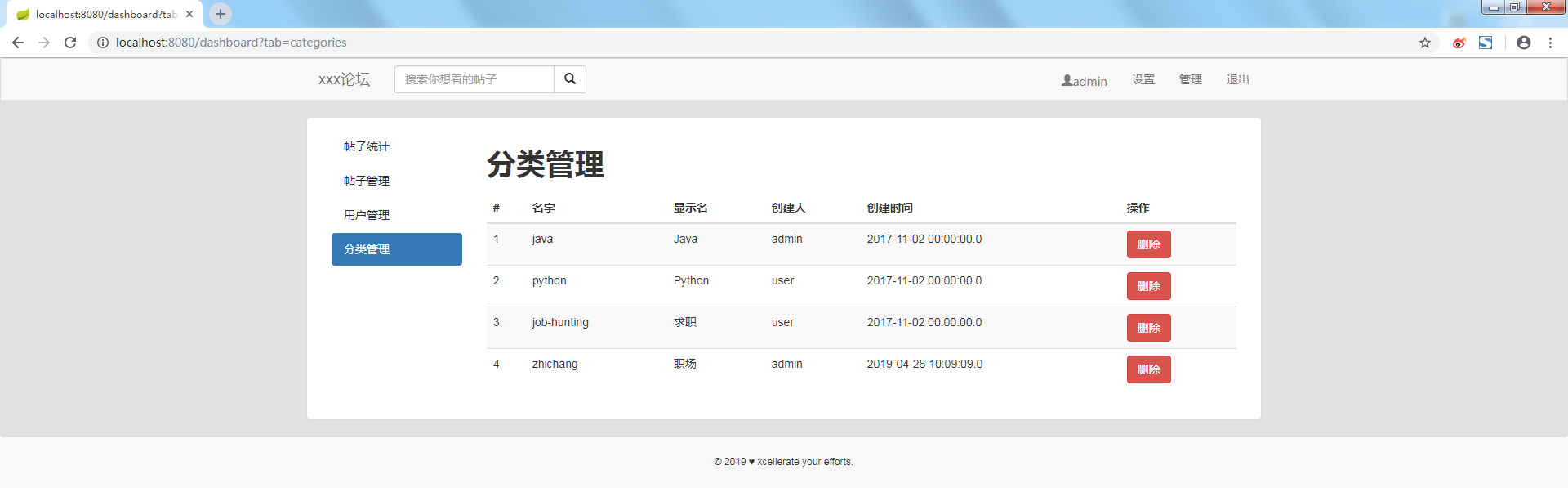Open 设置 in the navbar
The image size is (1568, 488).
coord(1143,79)
